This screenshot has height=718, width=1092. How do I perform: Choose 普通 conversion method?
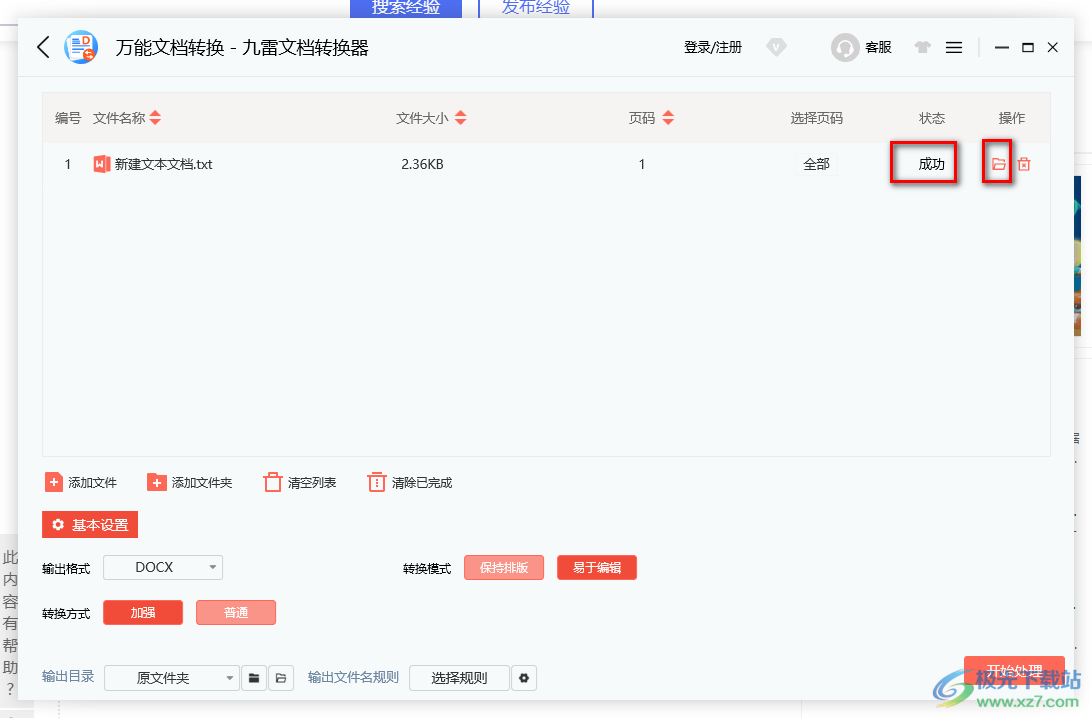pyautogui.click(x=236, y=613)
